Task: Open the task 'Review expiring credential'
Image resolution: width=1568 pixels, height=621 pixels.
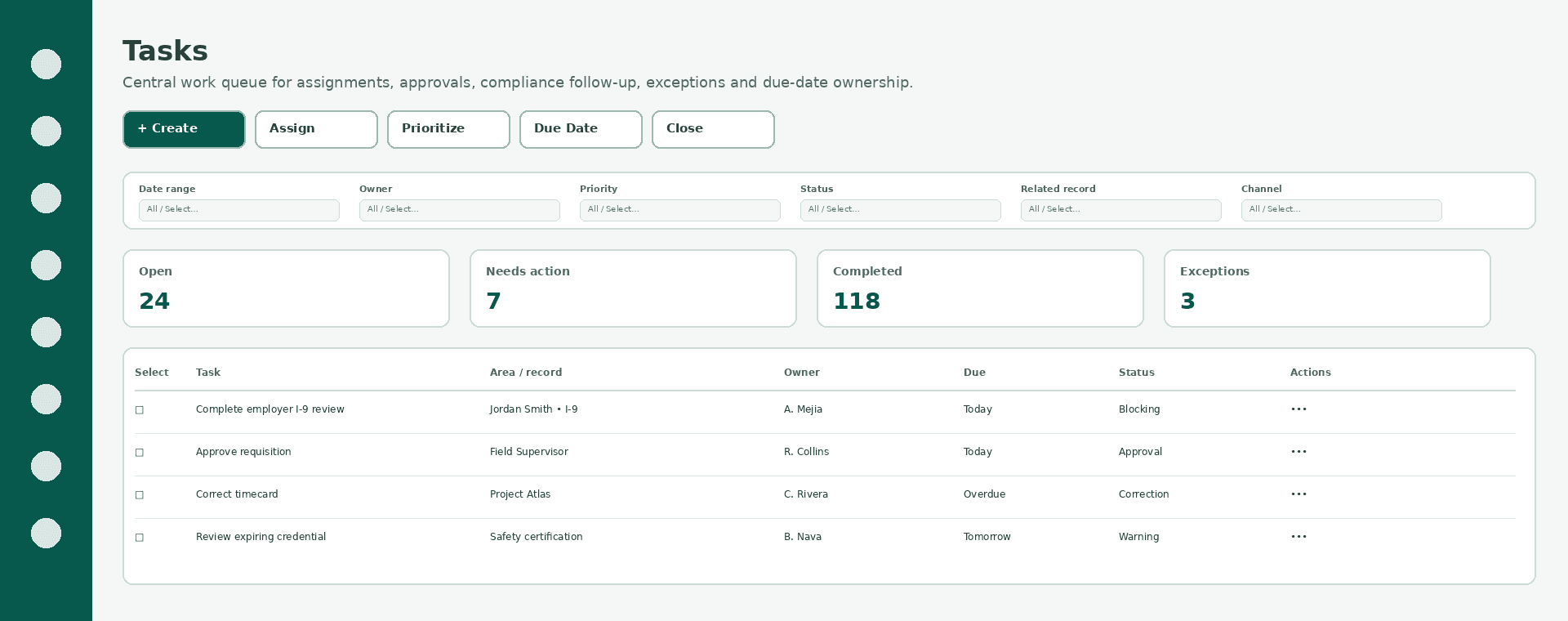Action: pyautogui.click(x=261, y=537)
